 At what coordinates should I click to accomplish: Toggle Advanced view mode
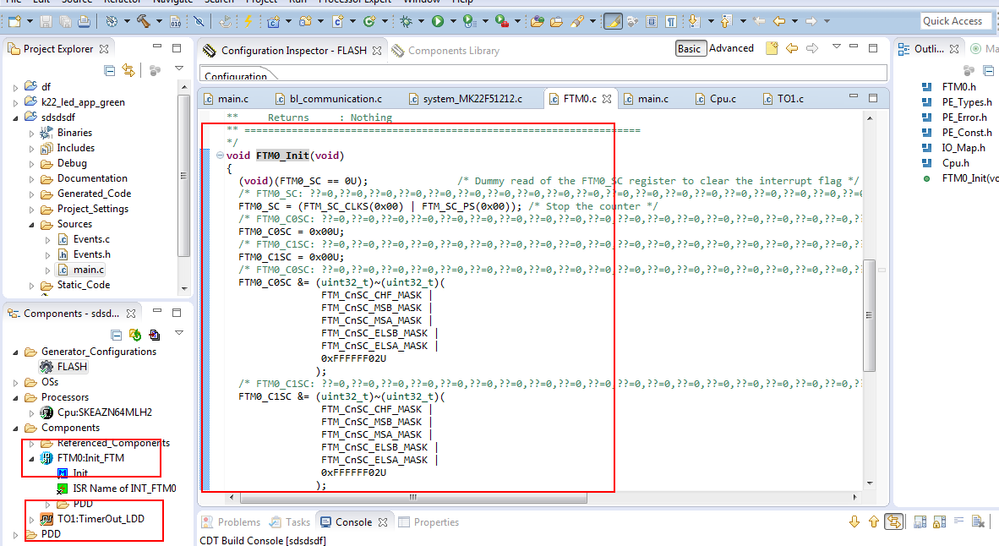tap(731, 48)
